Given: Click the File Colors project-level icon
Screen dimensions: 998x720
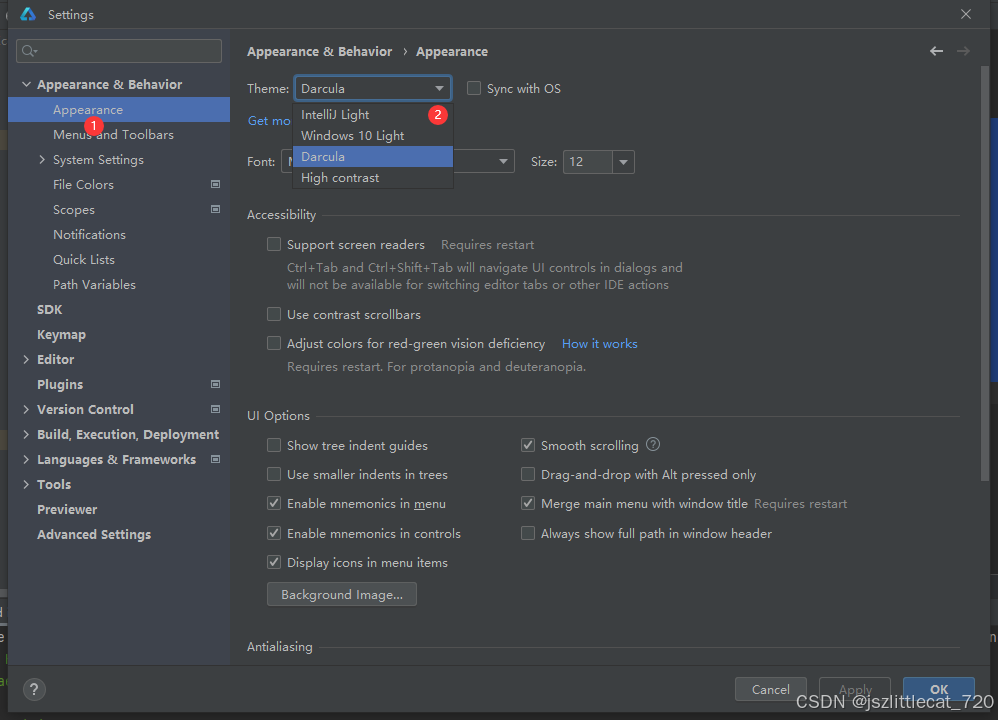Looking at the screenshot, I should (215, 184).
